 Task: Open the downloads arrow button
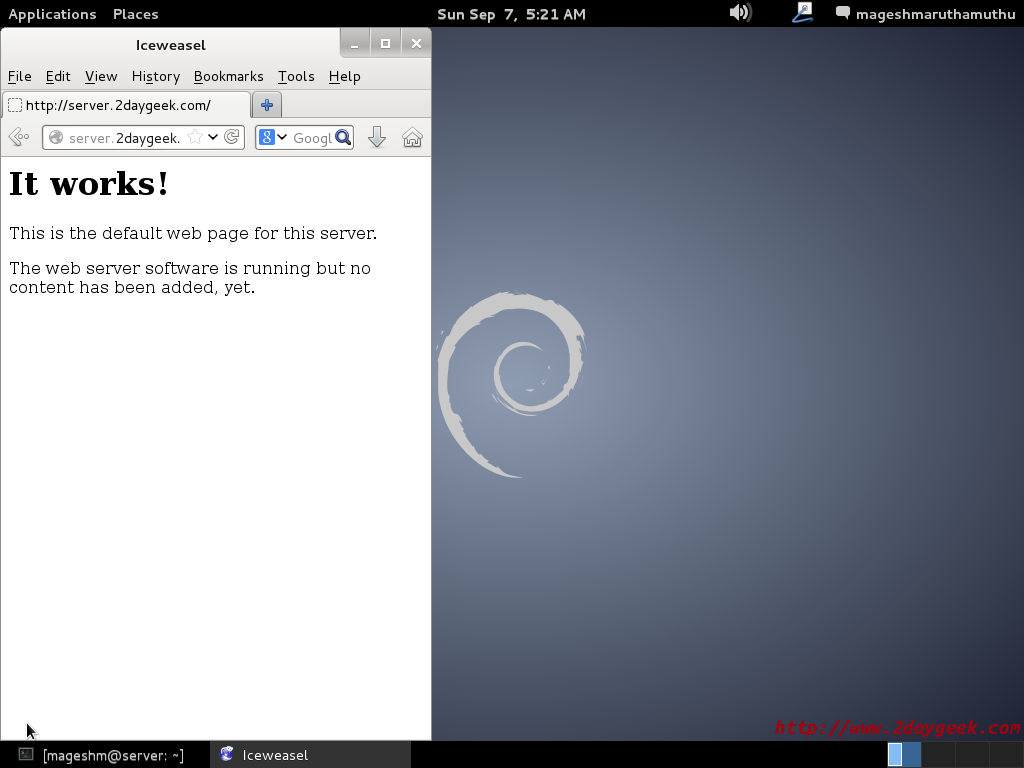(377, 137)
